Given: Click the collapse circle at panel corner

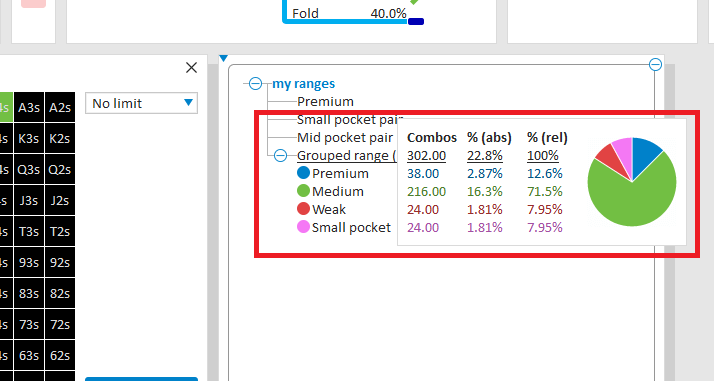Looking at the screenshot, I should click(x=655, y=65).
